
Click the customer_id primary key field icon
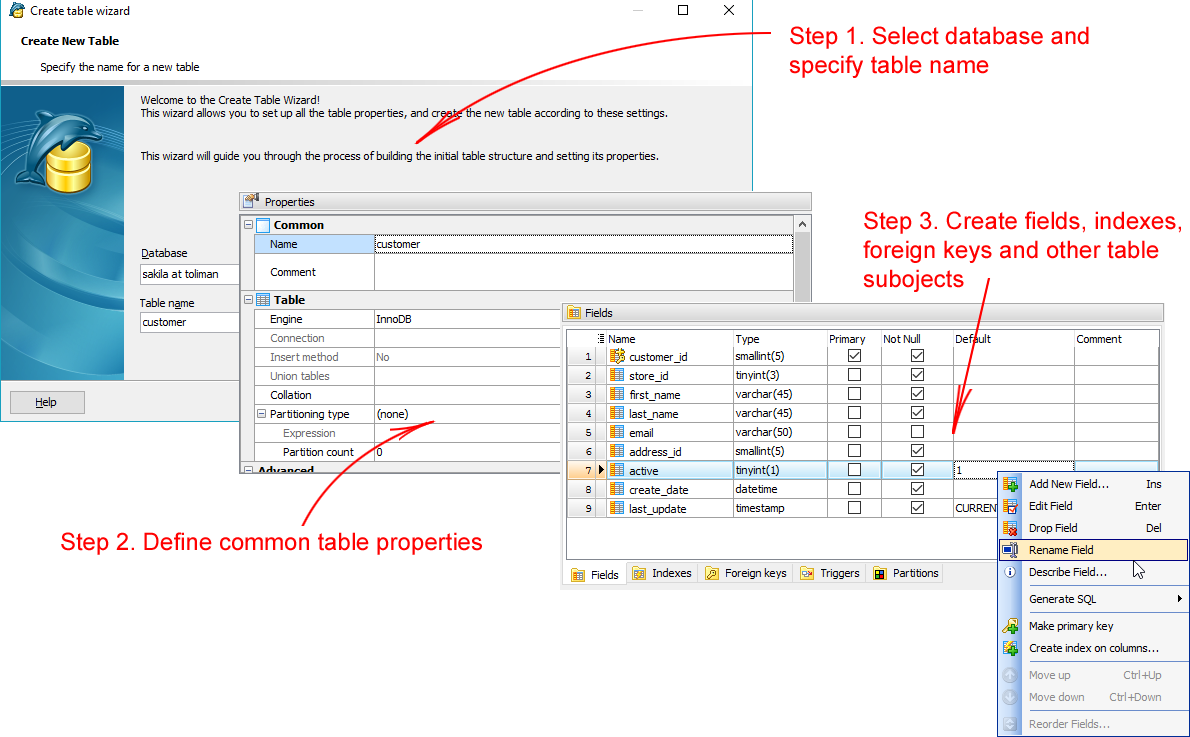tap(617, 357)
